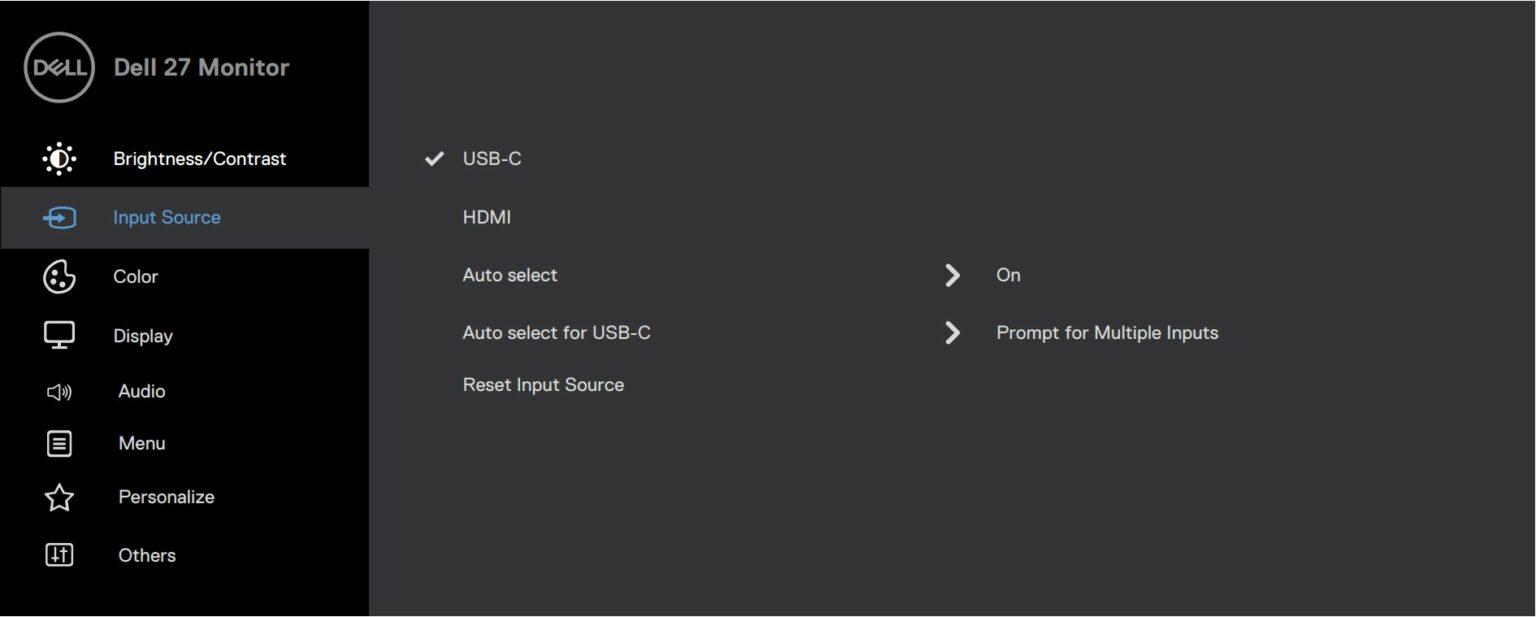Click the checkmark beside USB-C
This screenshot has width=1536, height=617.
432,158
